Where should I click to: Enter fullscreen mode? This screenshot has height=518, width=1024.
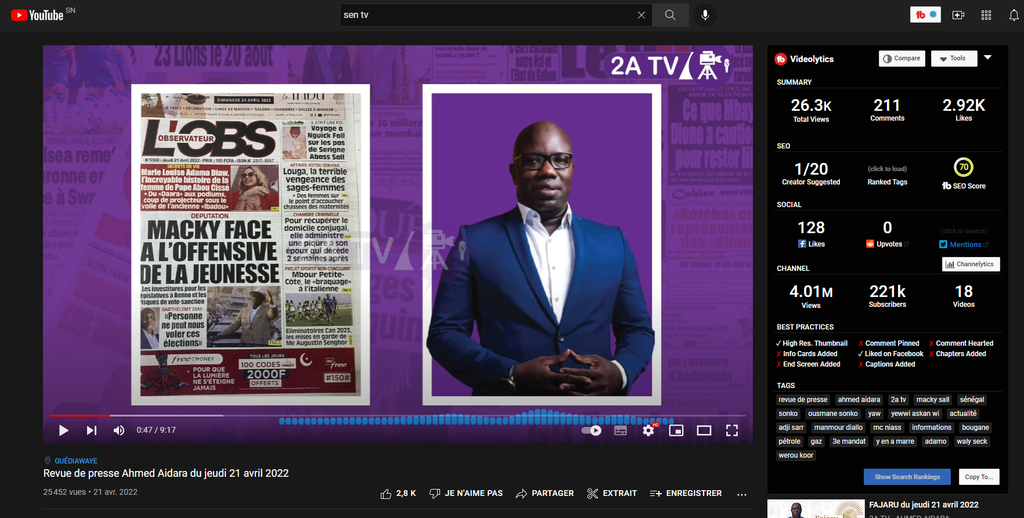732,430
